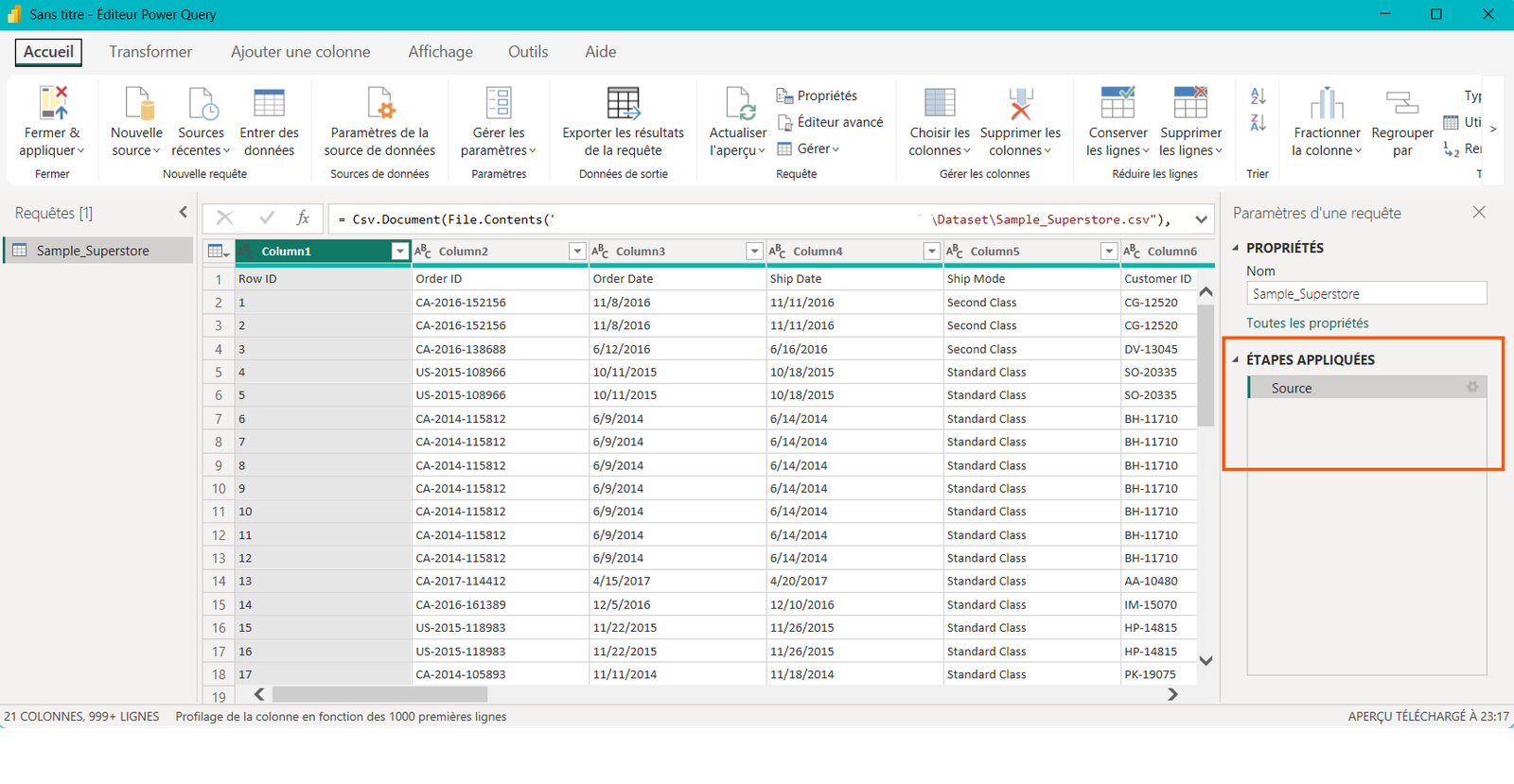Select the Source applied step
The width and height of the screenshot is (1514, 784).
pos(1367,388)
